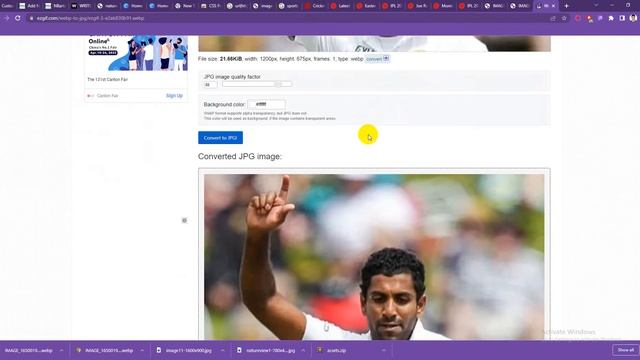Click the small icon beside the convert link
The image size is (640, 360).
pos(386,58)
